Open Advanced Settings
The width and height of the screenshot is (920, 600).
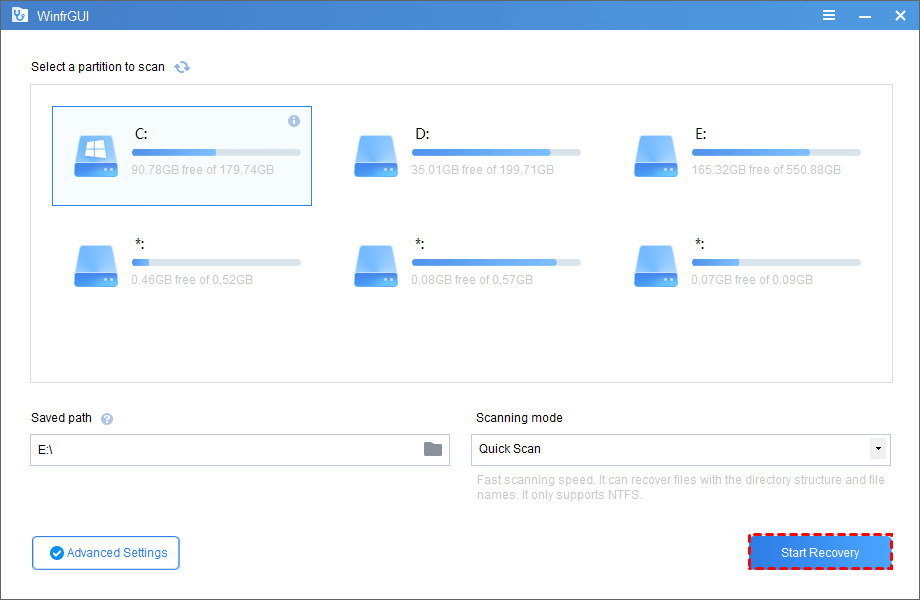point(105,552)
